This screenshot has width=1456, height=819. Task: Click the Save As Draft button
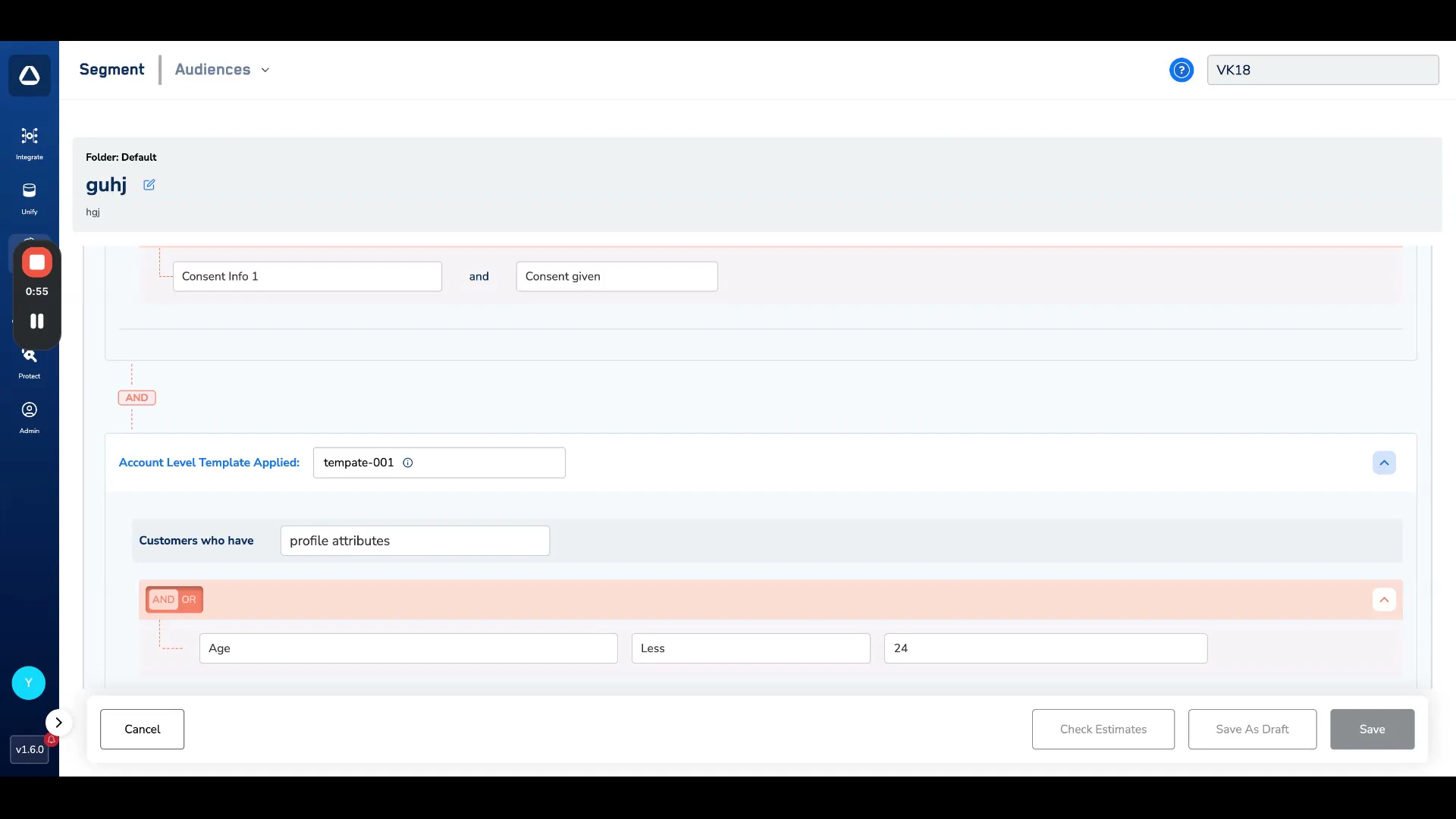click(x=1252, y=730)
